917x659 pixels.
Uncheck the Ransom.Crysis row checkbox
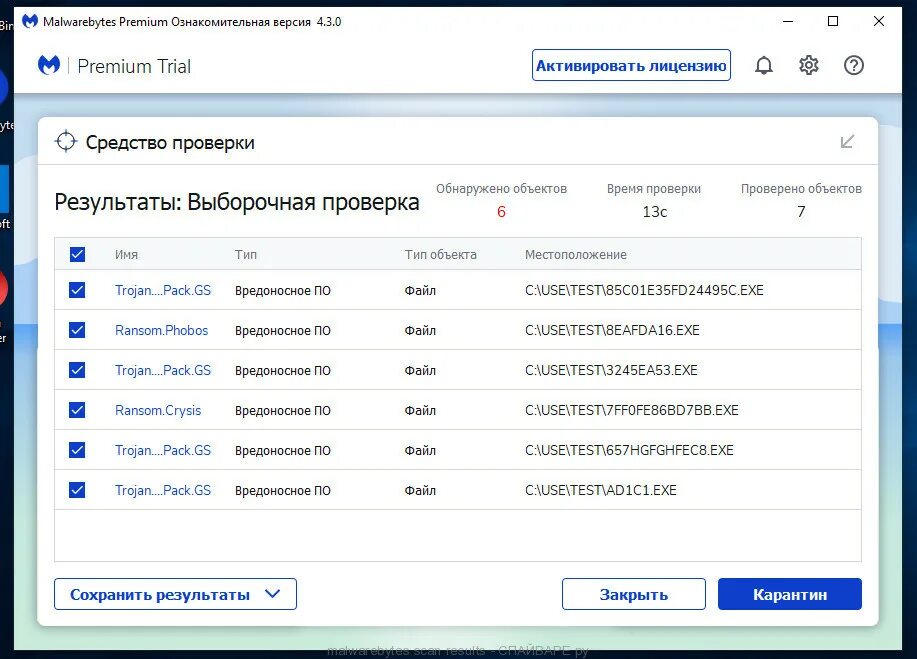tap(77, 410)
